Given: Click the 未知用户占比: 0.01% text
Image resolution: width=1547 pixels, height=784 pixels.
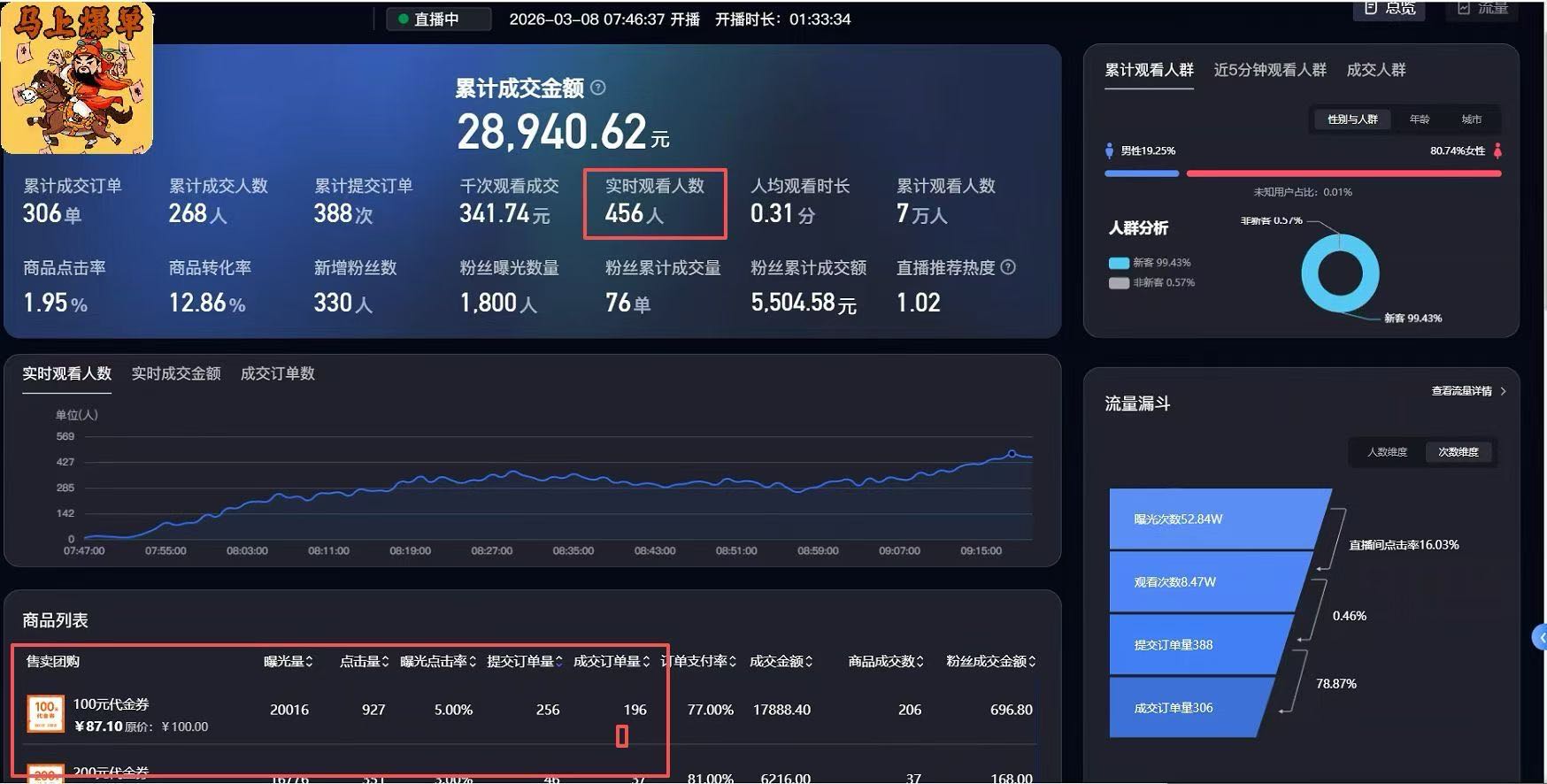Looking at the screenshot, I should pos(1303,192).
